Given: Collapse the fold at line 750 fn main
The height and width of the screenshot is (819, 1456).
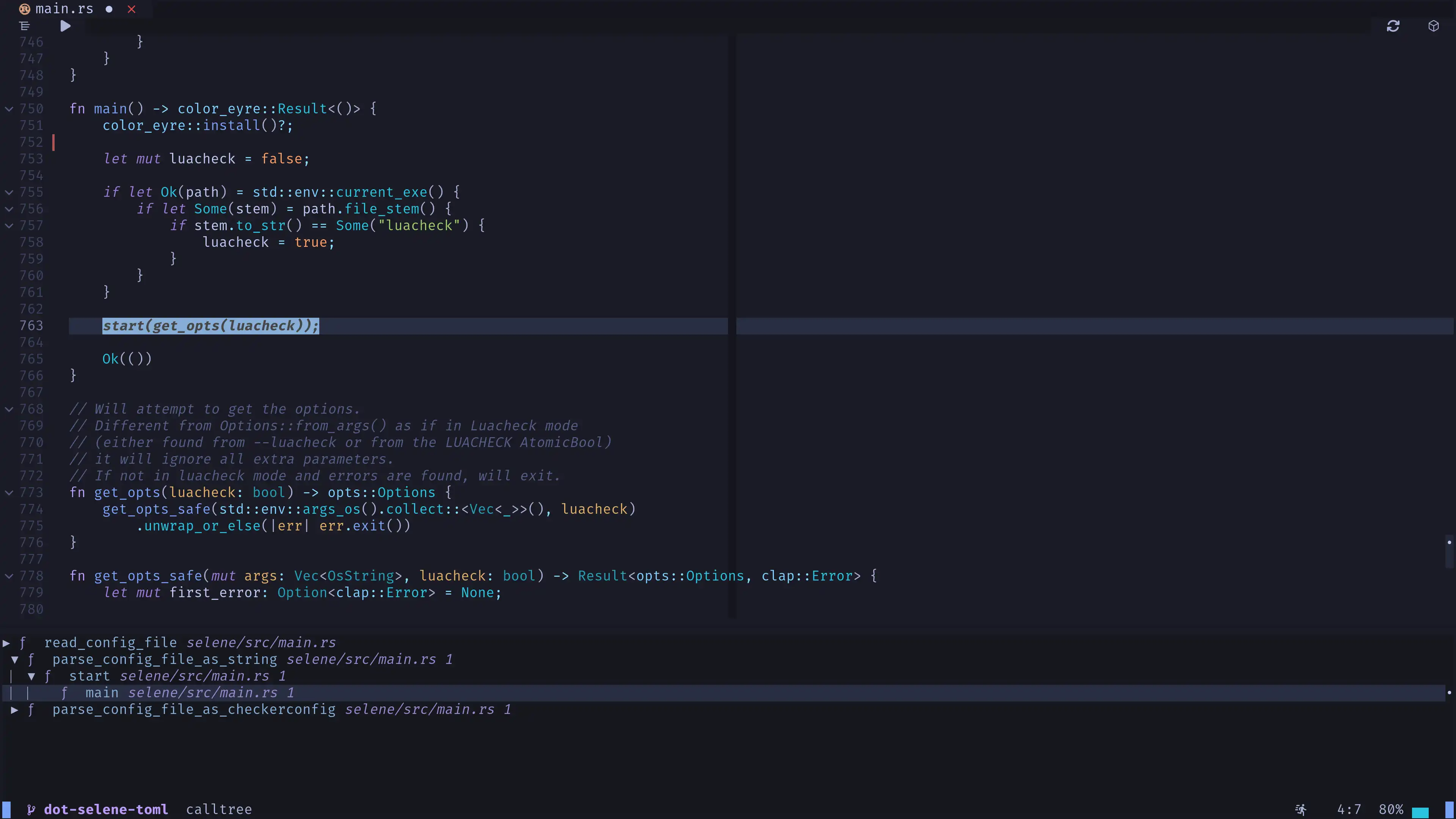Looking at the screenshot, I should tap(9, 108).
